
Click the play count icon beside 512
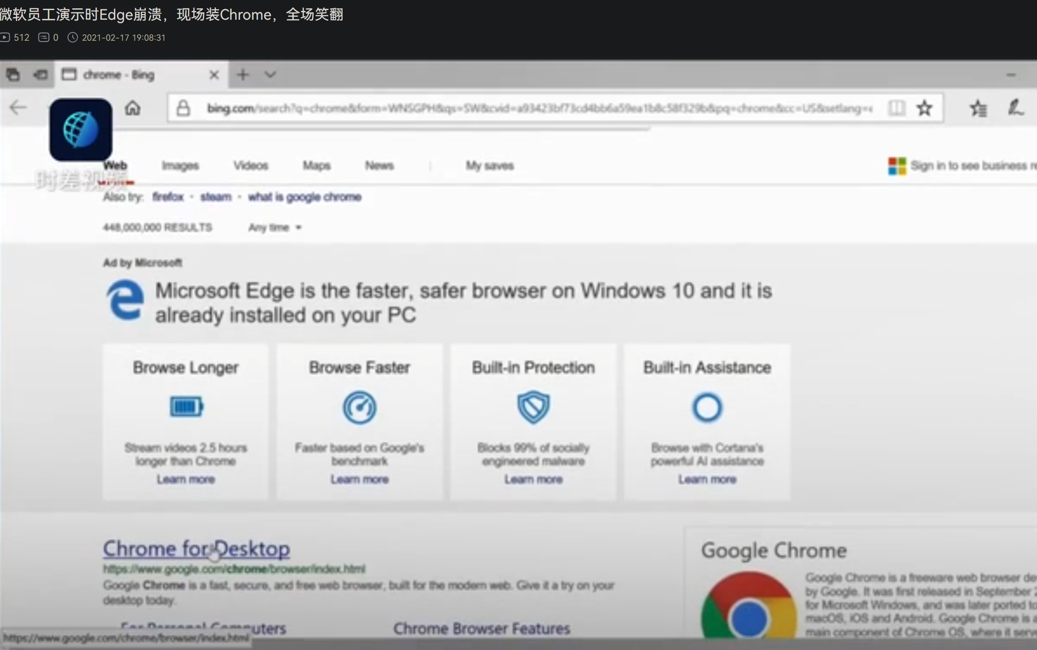click(5, 38)
